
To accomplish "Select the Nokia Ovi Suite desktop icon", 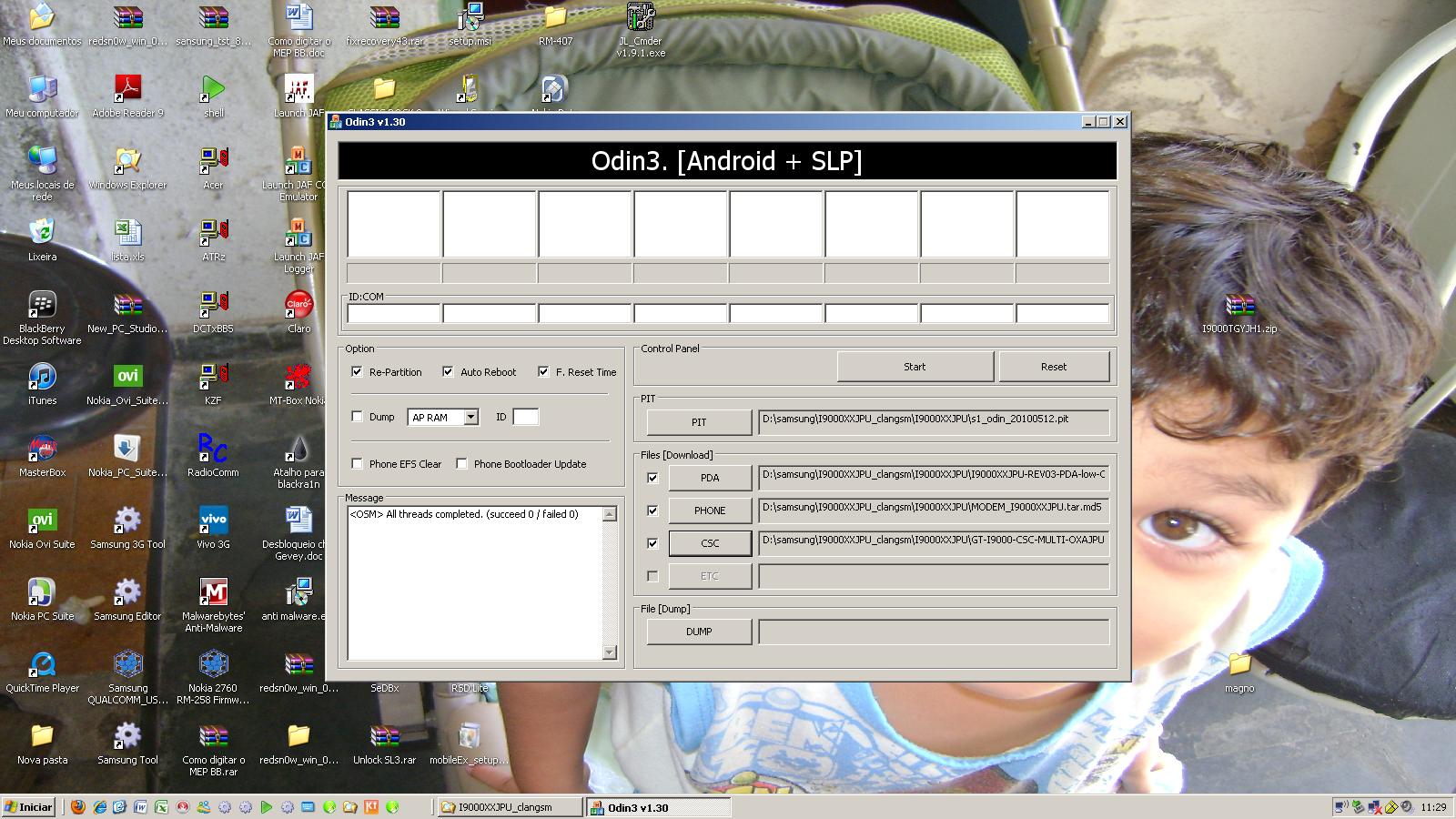I will tap(42, 528).
